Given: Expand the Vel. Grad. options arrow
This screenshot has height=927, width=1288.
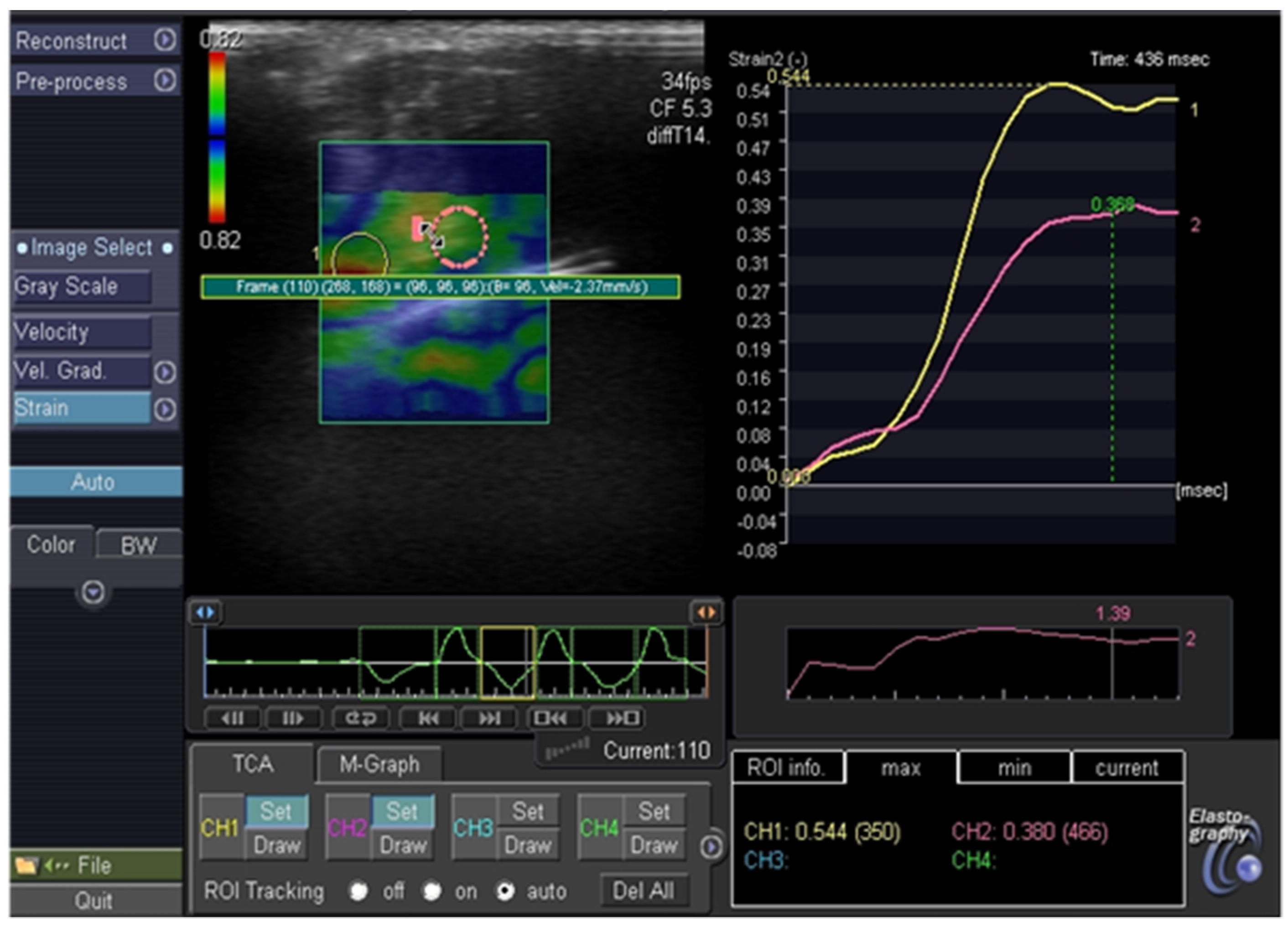Looking at the screenshot, I should pyautogui.click(x=165, y=372).
